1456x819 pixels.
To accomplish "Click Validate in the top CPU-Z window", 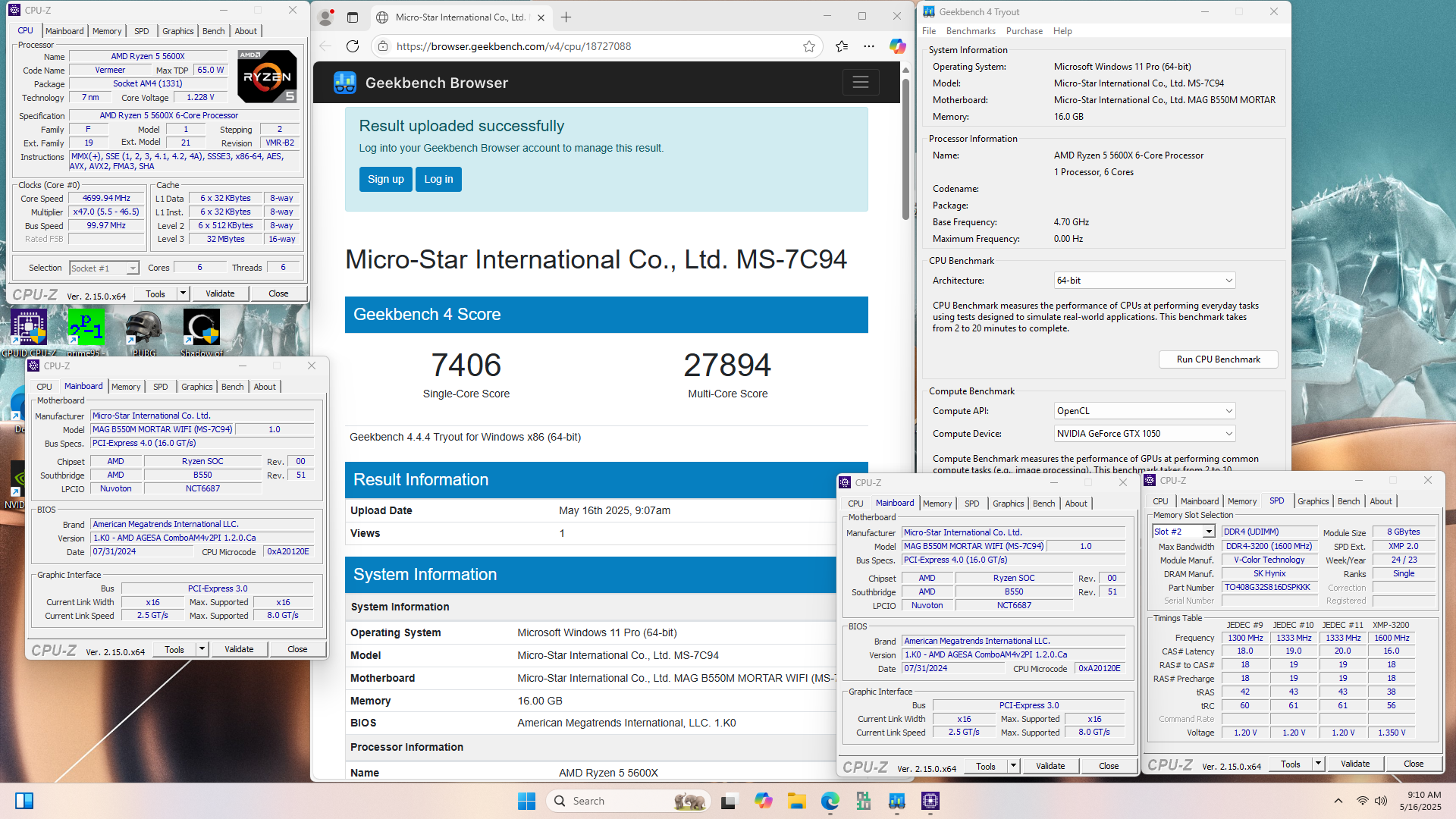I will [220, 293].
